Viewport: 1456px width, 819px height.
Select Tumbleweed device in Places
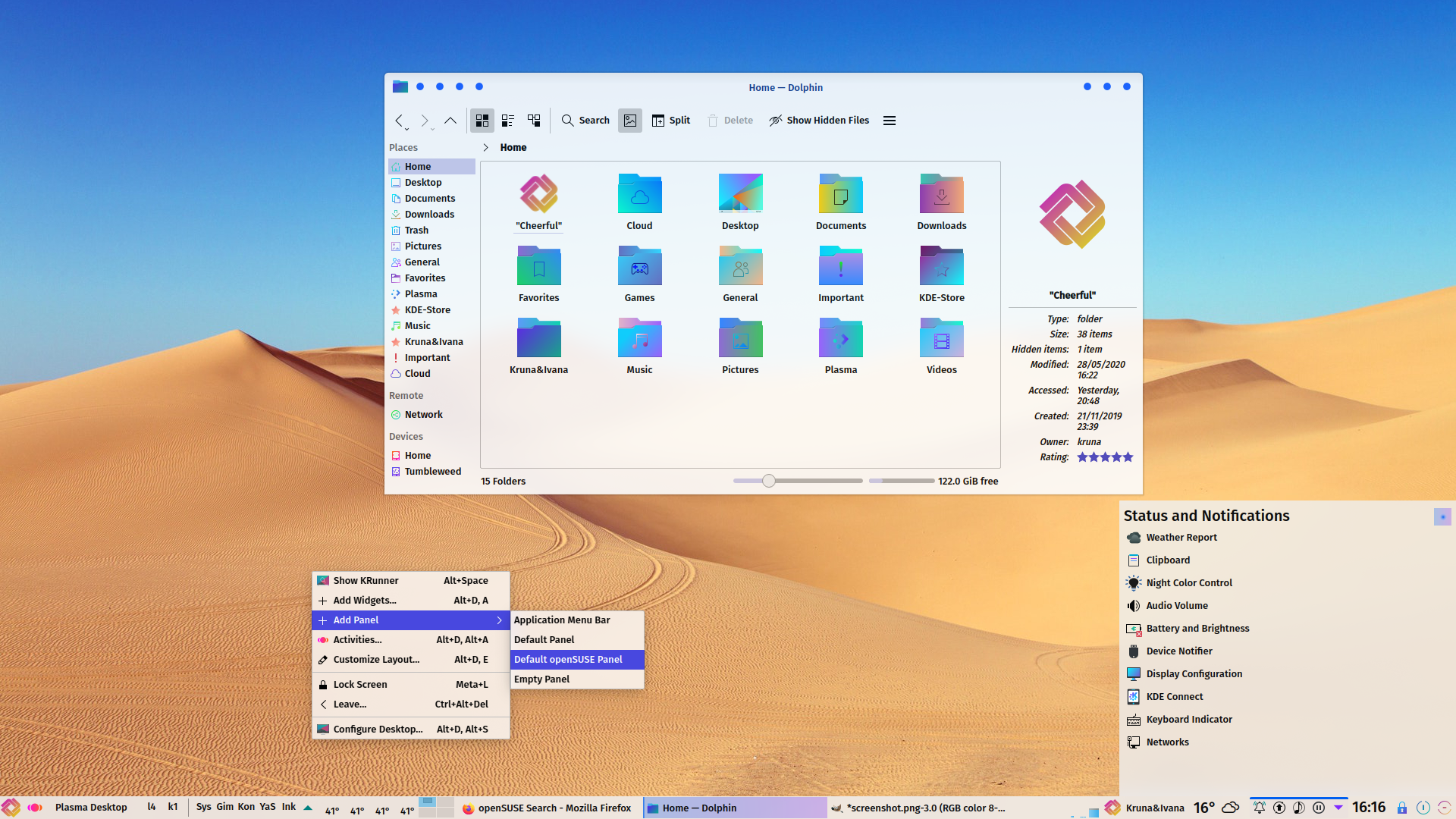431,472
